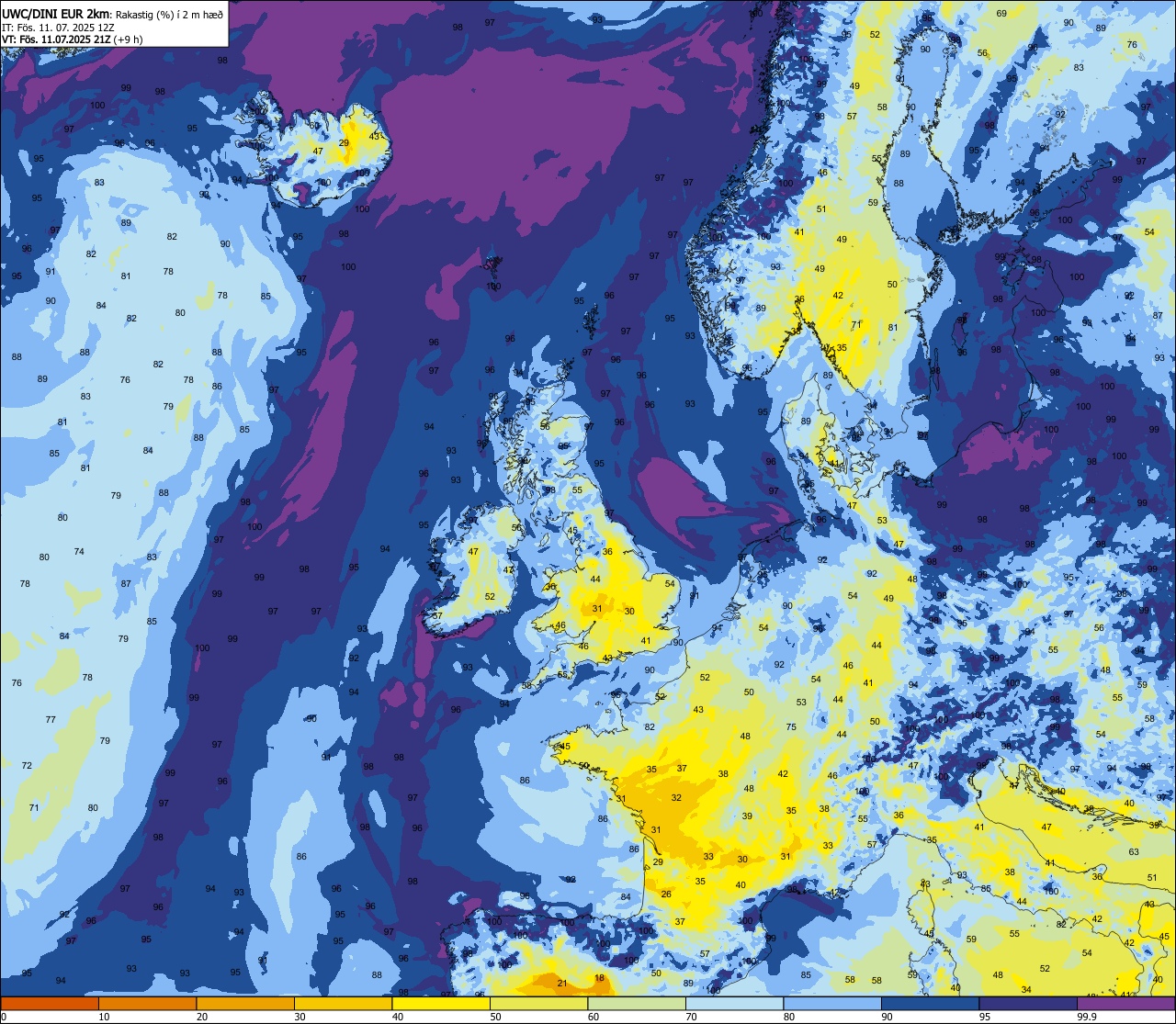Select the 80–90 light blue legend swatch

coord(832,1003)
